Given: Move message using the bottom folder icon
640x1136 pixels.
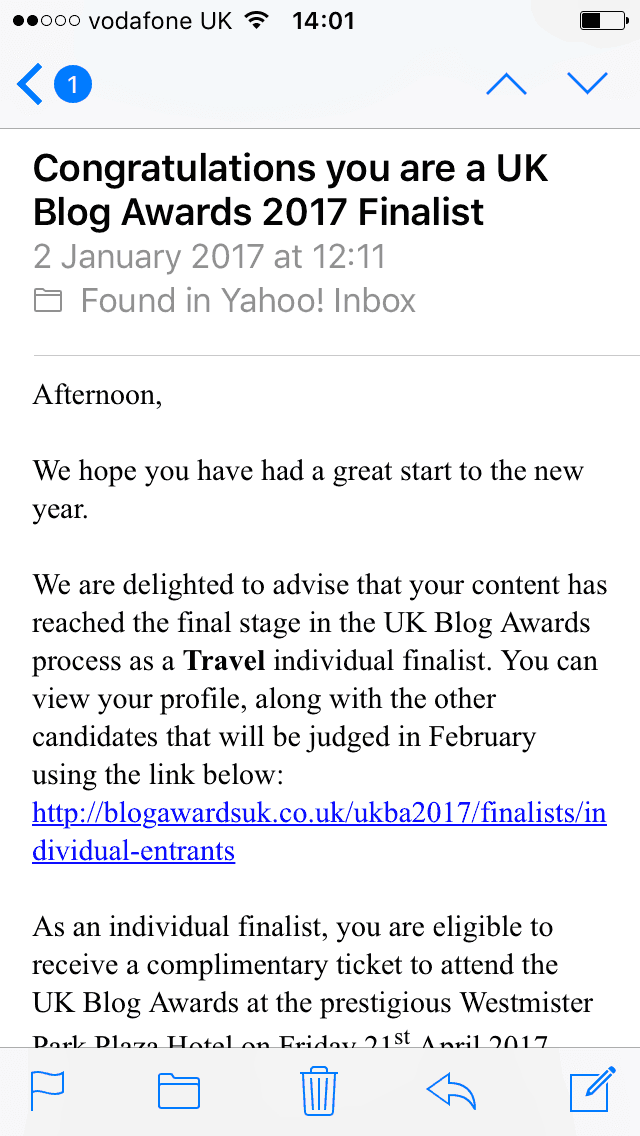Looking at the screenshot, I should click(x=179, y=1090).
